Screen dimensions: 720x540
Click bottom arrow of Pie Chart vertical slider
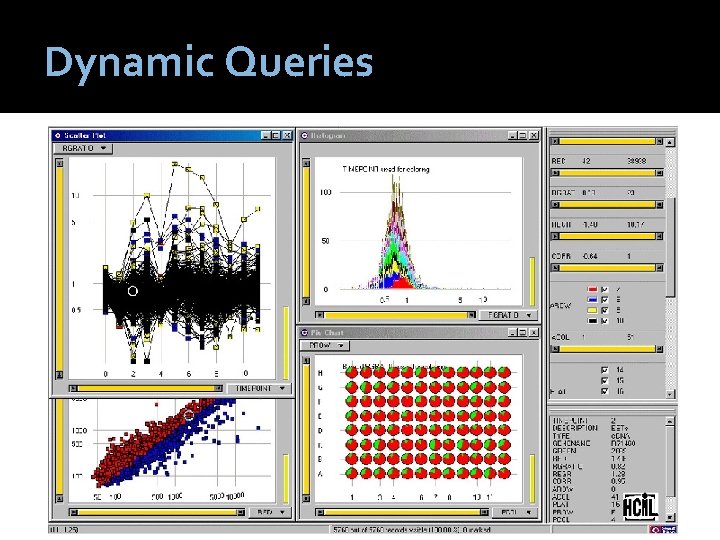pyautogui.click(x=306, y=498)
